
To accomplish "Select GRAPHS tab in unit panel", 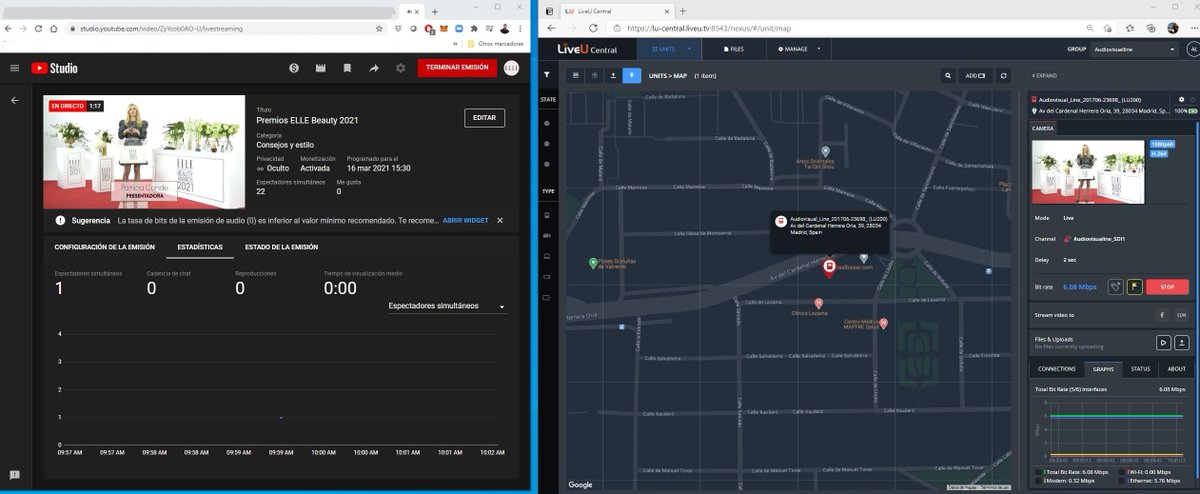I will coord(1103,369).
